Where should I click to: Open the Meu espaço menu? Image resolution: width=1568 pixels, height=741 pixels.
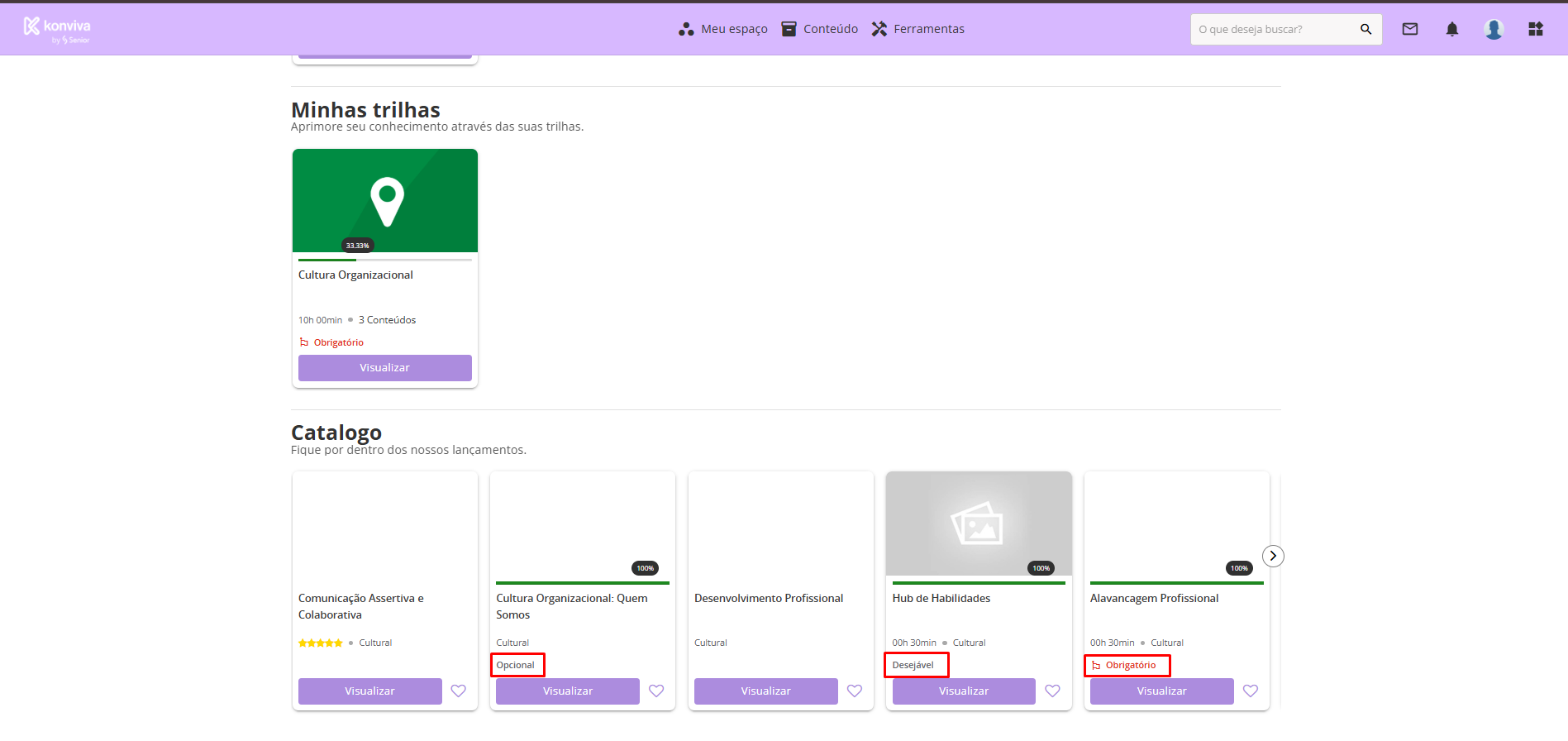point(723,29)
